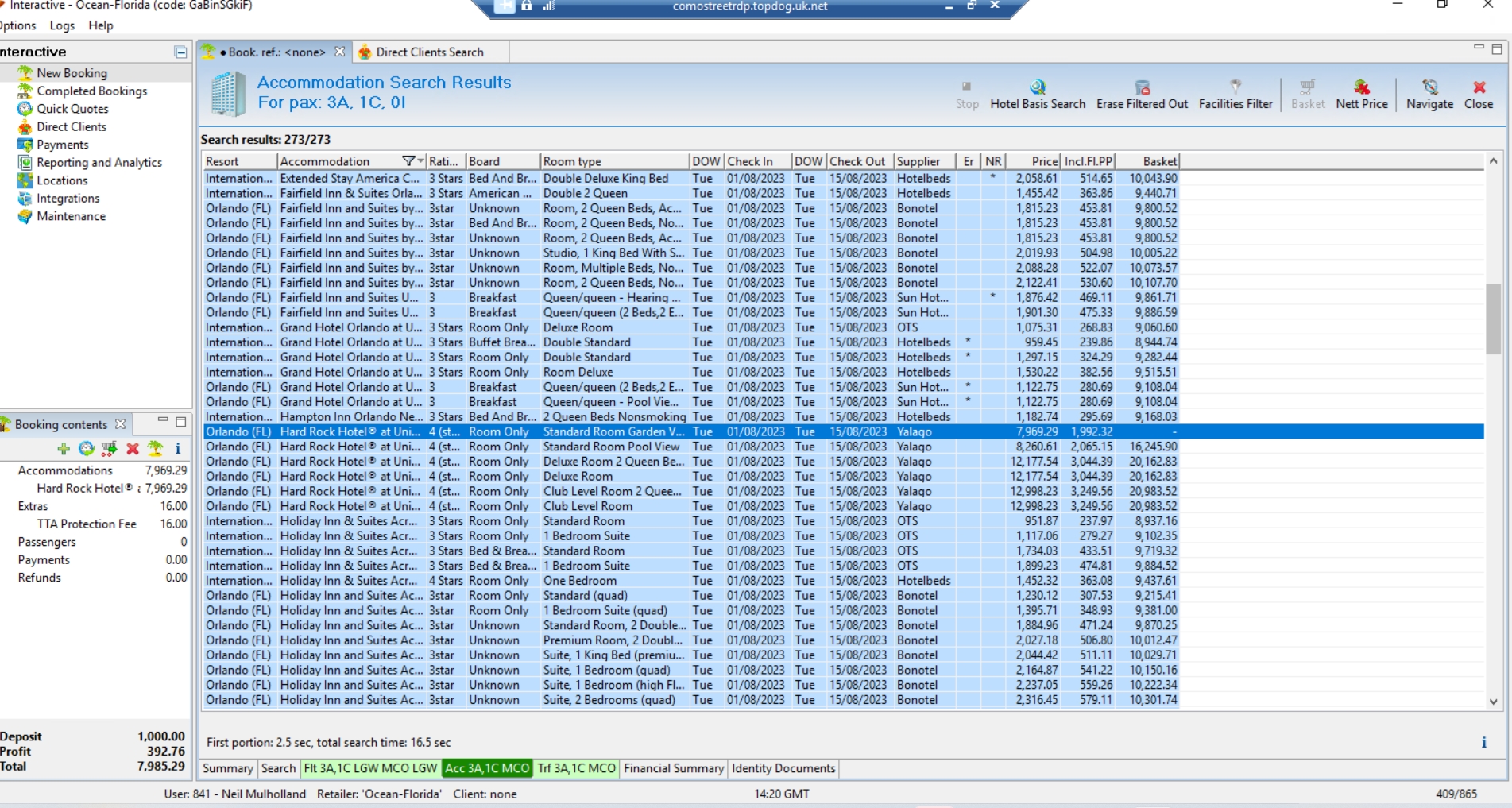Minimize the search results editor pane

1479,48
